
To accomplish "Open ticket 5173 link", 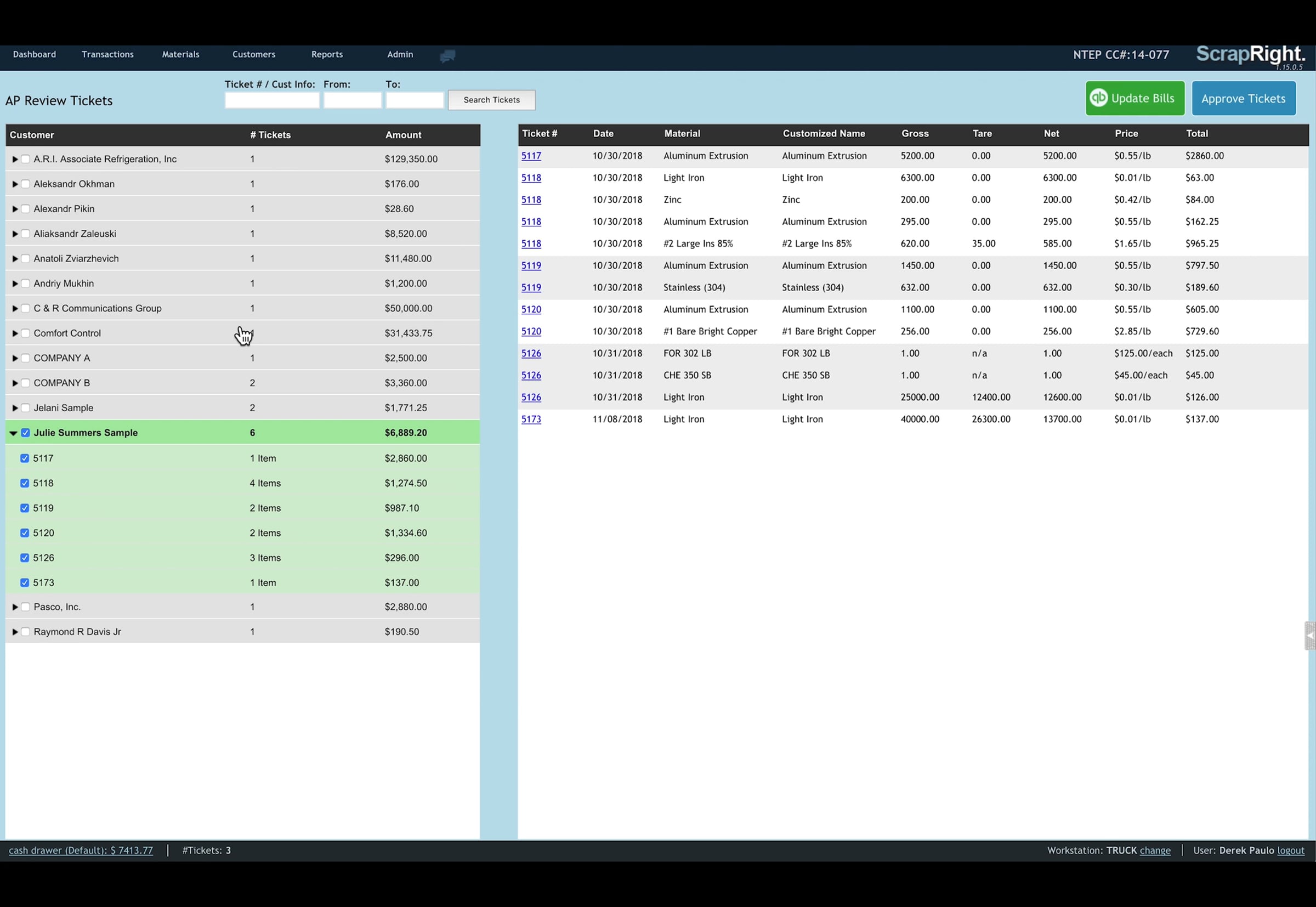I will click(x=531, y=420).
